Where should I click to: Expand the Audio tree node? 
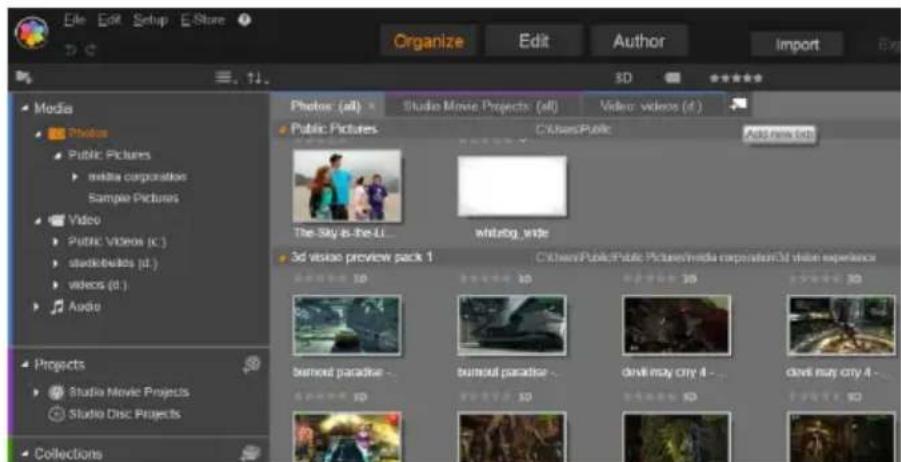click(x=38, y=307)
